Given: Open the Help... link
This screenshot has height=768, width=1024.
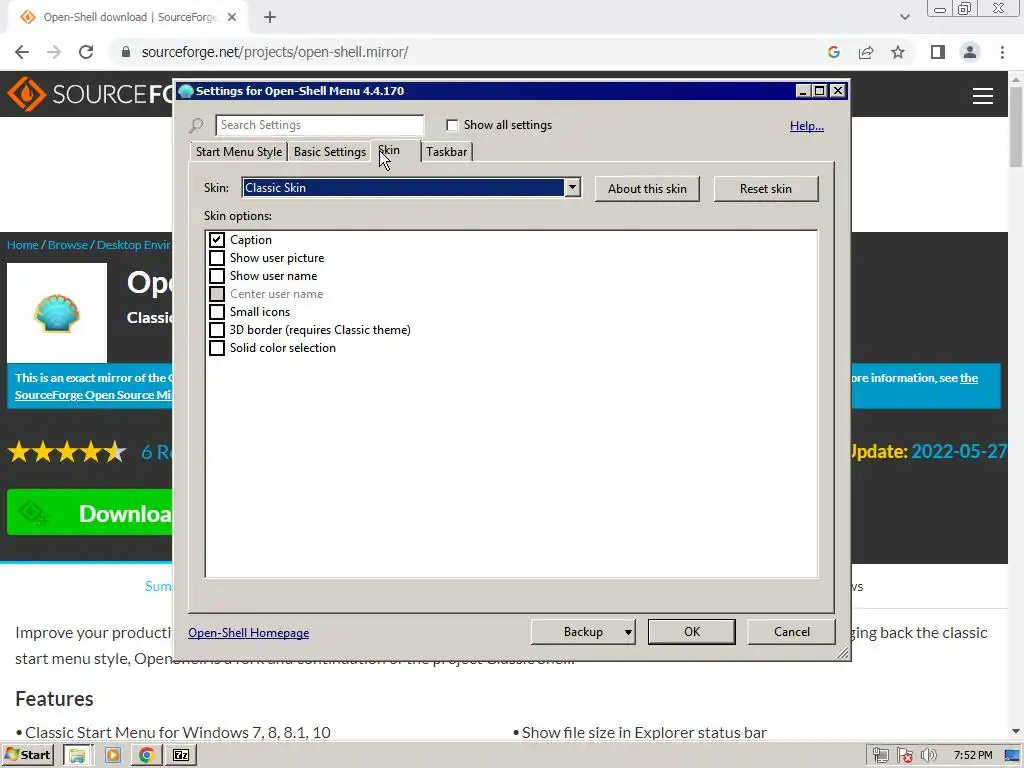Looking at the screenshot, I should 807,125.
